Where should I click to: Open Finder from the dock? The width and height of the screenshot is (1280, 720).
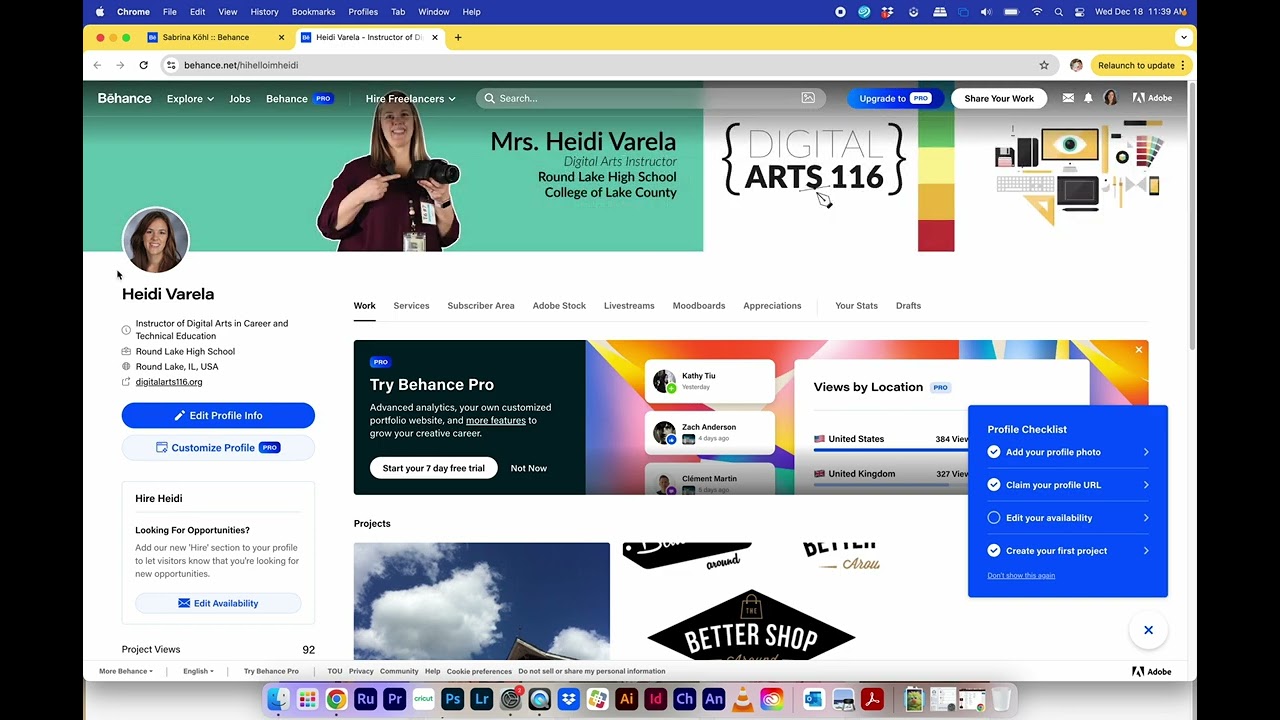tap(279, 699)
